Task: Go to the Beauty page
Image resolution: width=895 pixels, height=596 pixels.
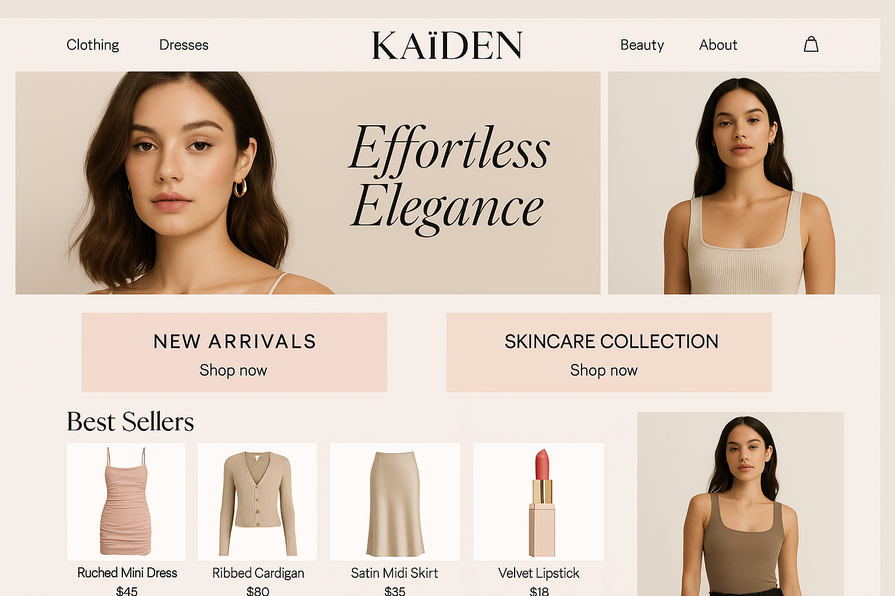Action: pos(642,45)
